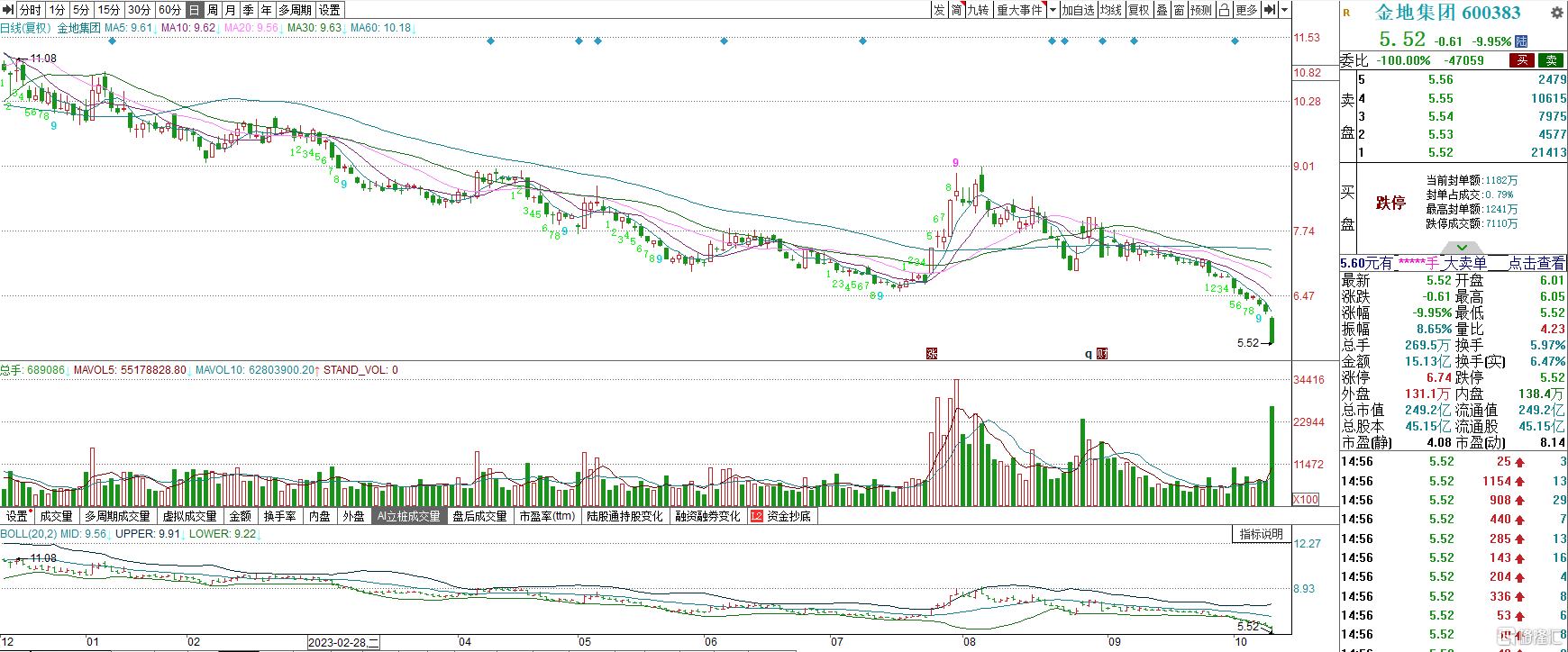Select the 月 monthly period tab
This screenshot has width=1568, height=652.
click(x=230, y=10)
